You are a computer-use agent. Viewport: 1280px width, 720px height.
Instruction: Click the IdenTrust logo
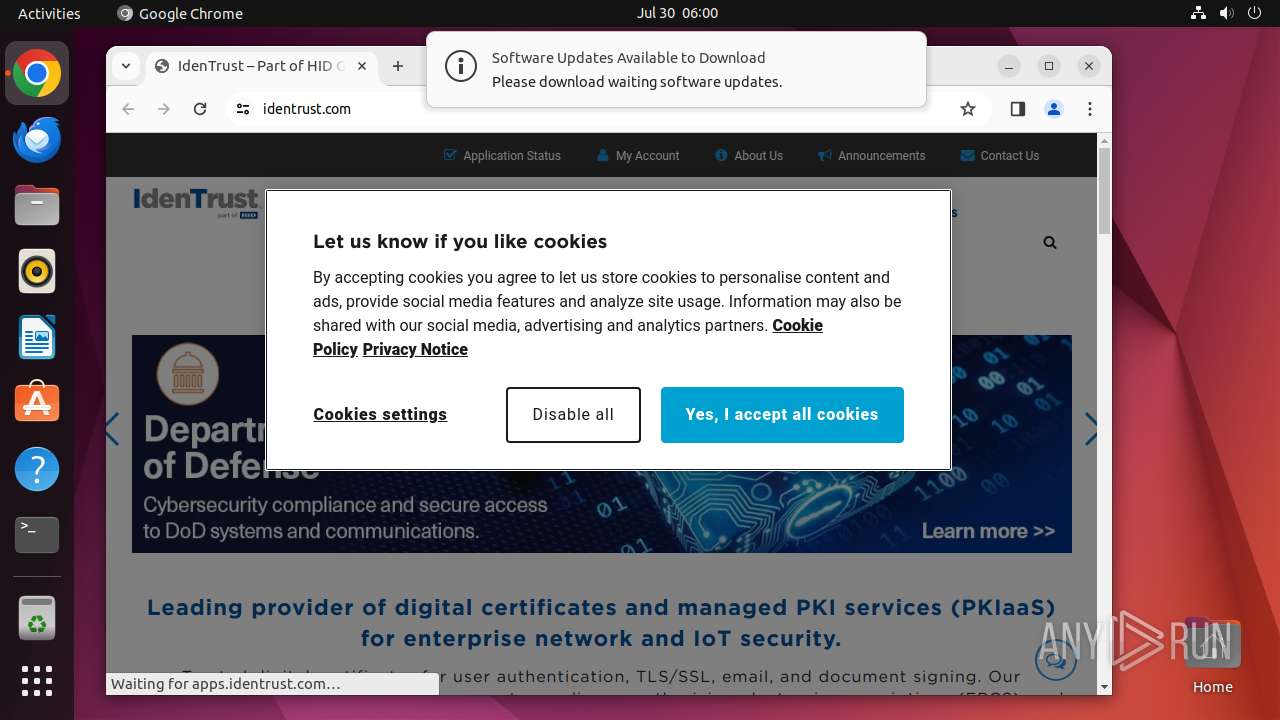(x=196, y=202)
